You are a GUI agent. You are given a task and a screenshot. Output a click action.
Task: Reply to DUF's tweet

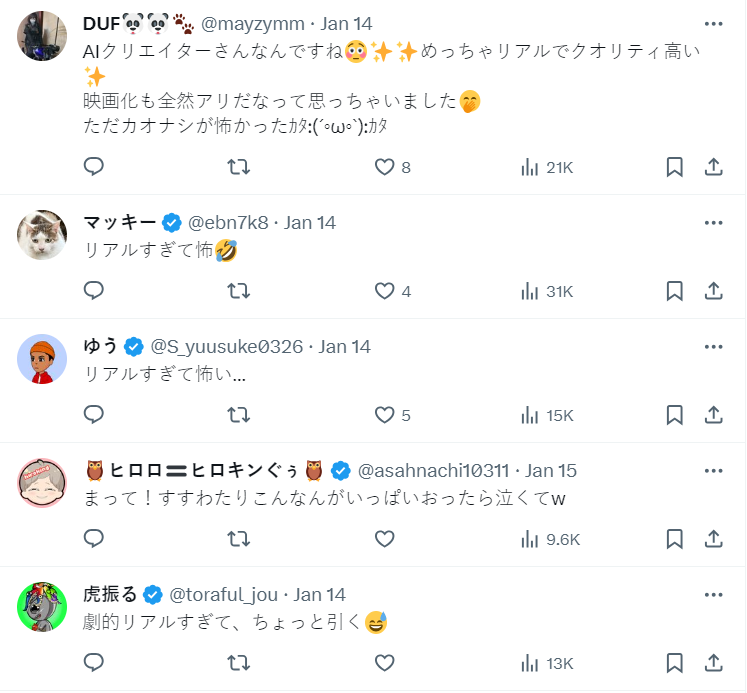point(94,167)
